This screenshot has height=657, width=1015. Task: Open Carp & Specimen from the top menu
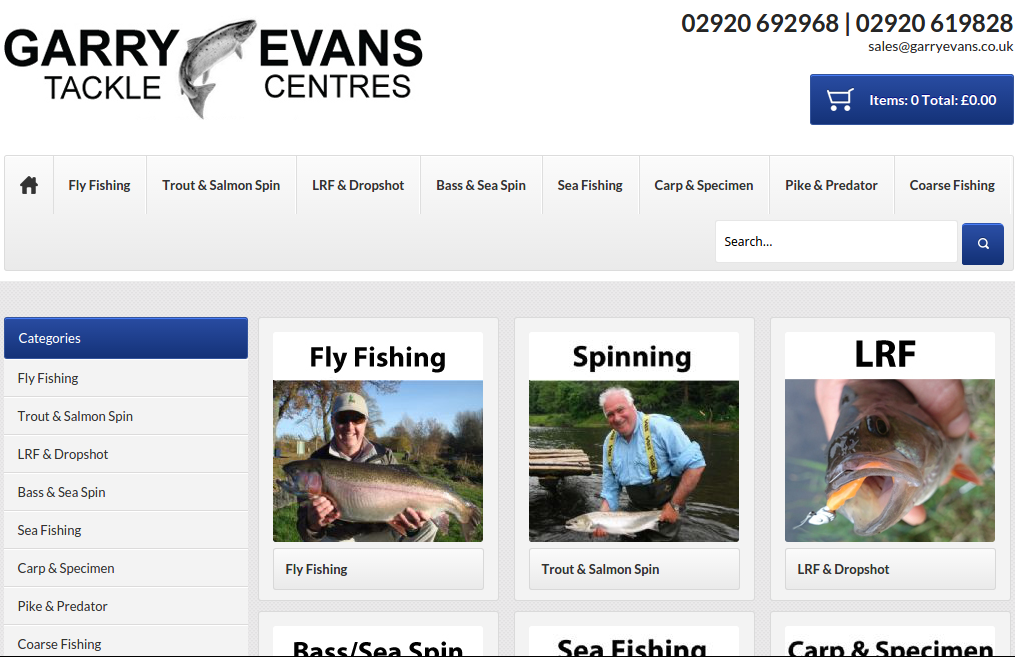point(704,185)
